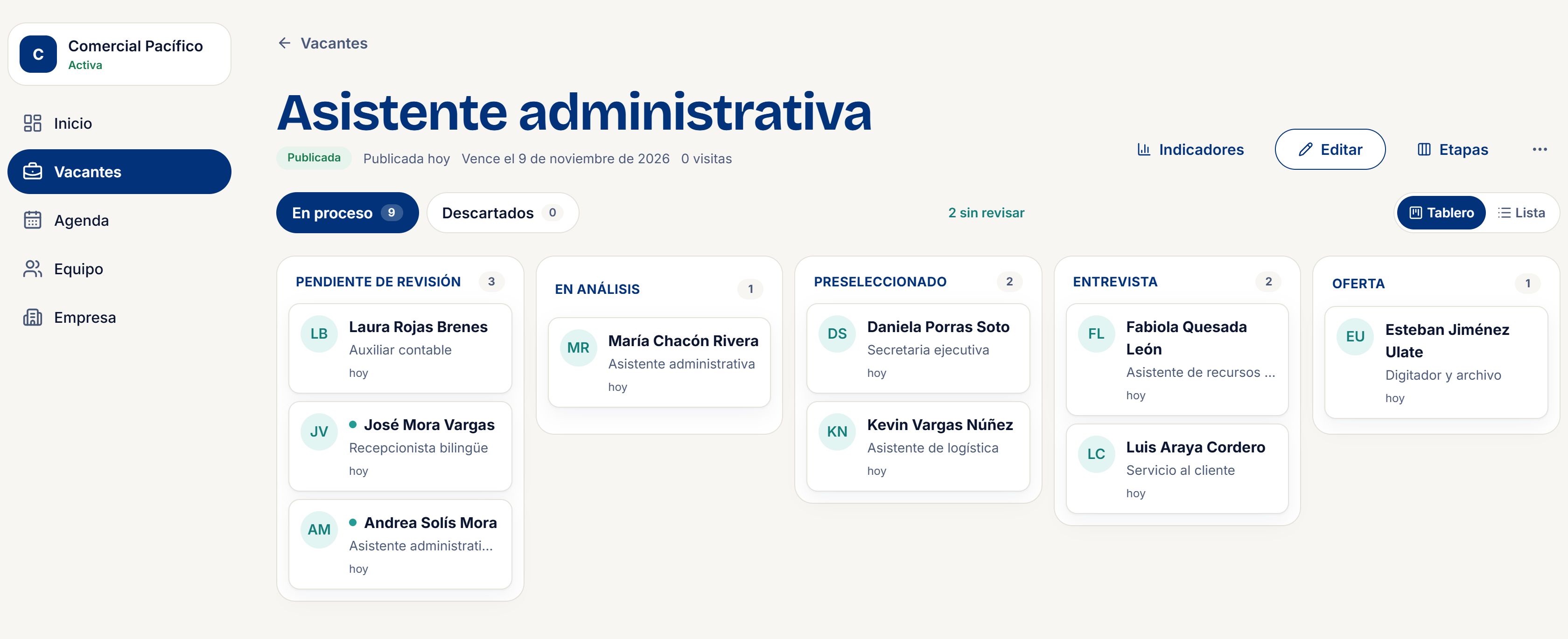1568x639 pixels.
Task: Open Laura Rojas Brenes candidate card
Action: (x=400, y=349)
